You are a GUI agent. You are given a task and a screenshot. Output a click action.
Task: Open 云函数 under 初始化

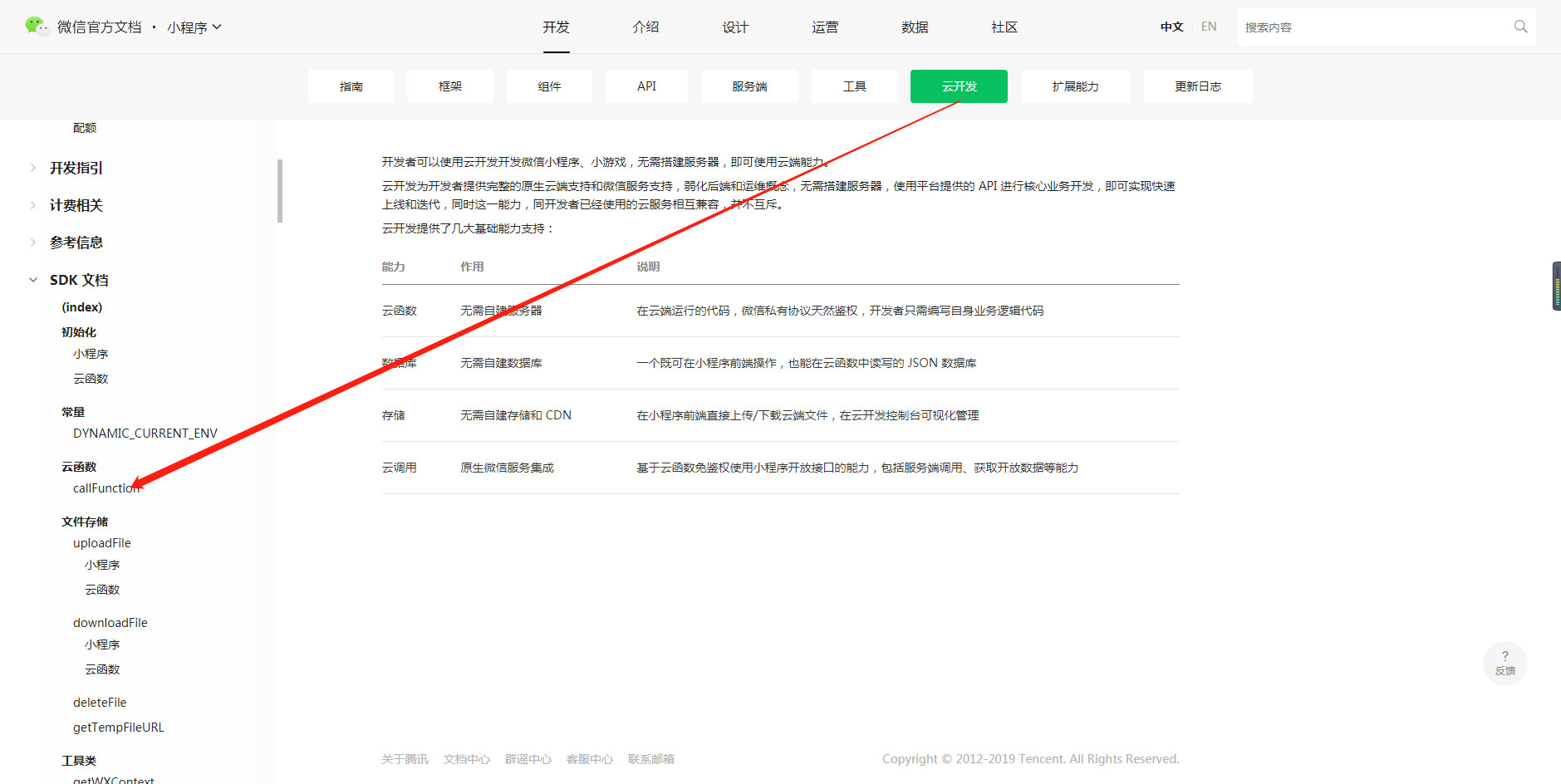tap(91, 379)
